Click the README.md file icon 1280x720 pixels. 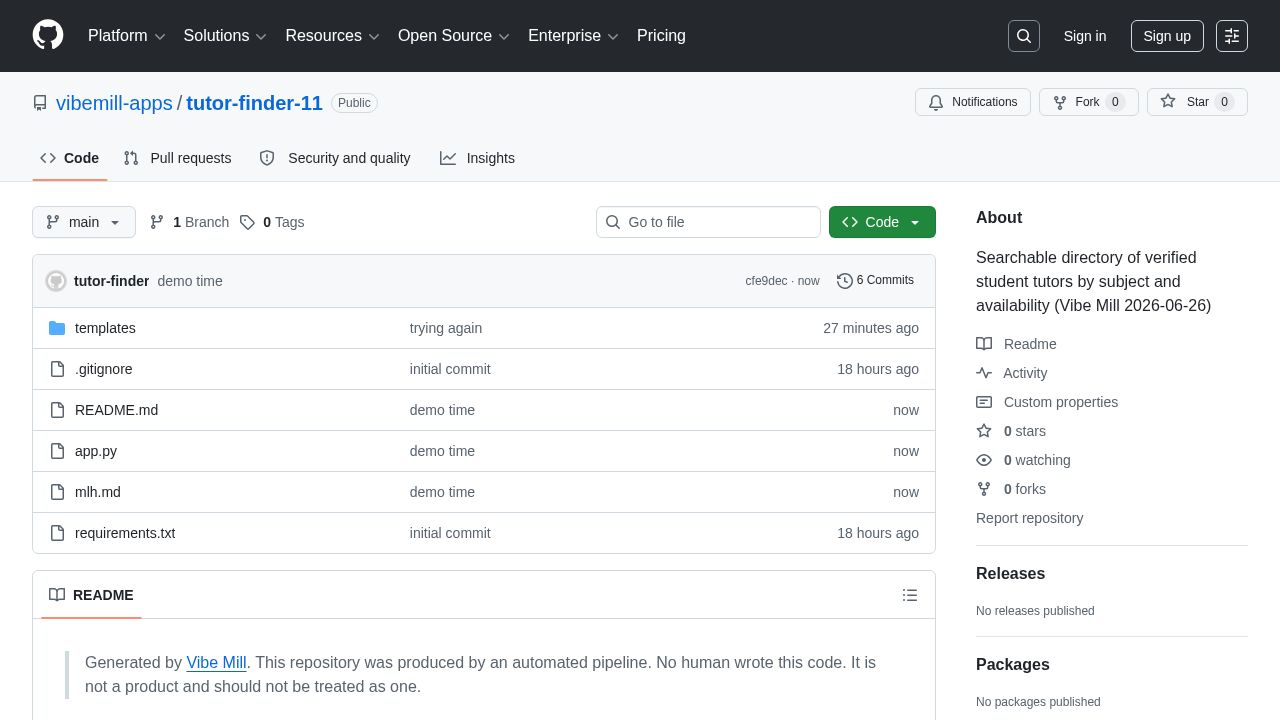[57, 410]
